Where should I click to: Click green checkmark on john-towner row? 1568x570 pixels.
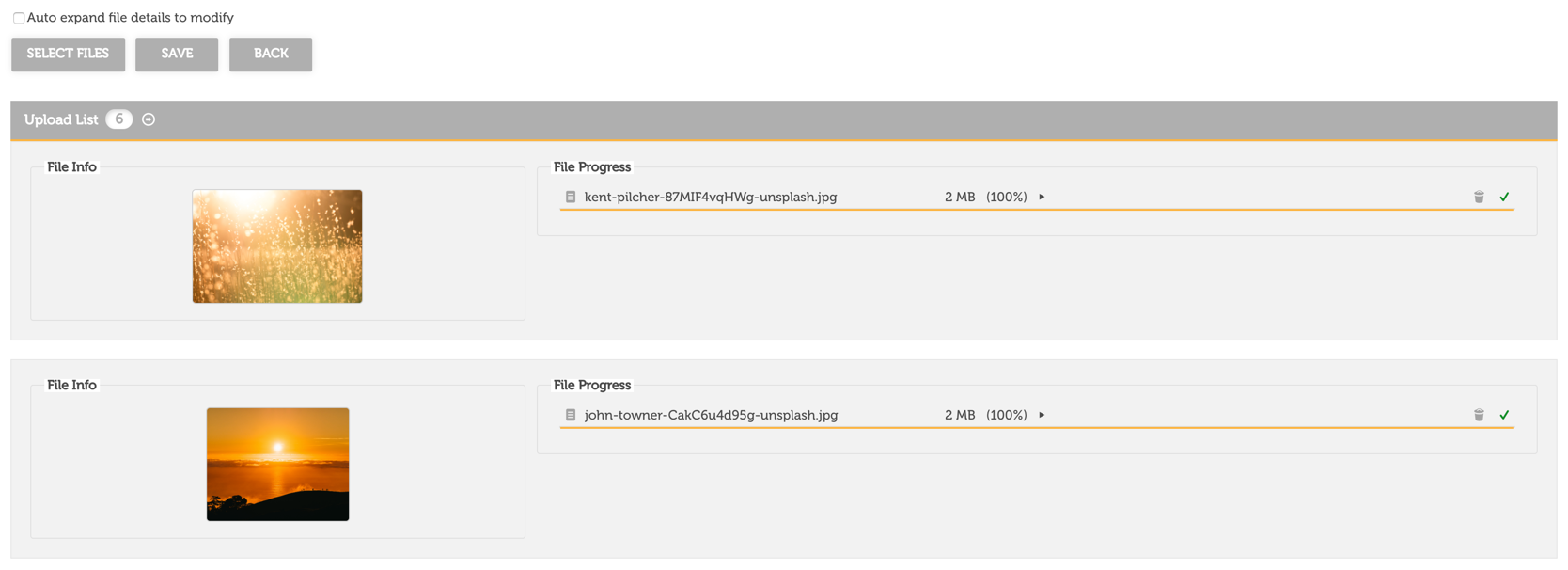coord(1504,415)
